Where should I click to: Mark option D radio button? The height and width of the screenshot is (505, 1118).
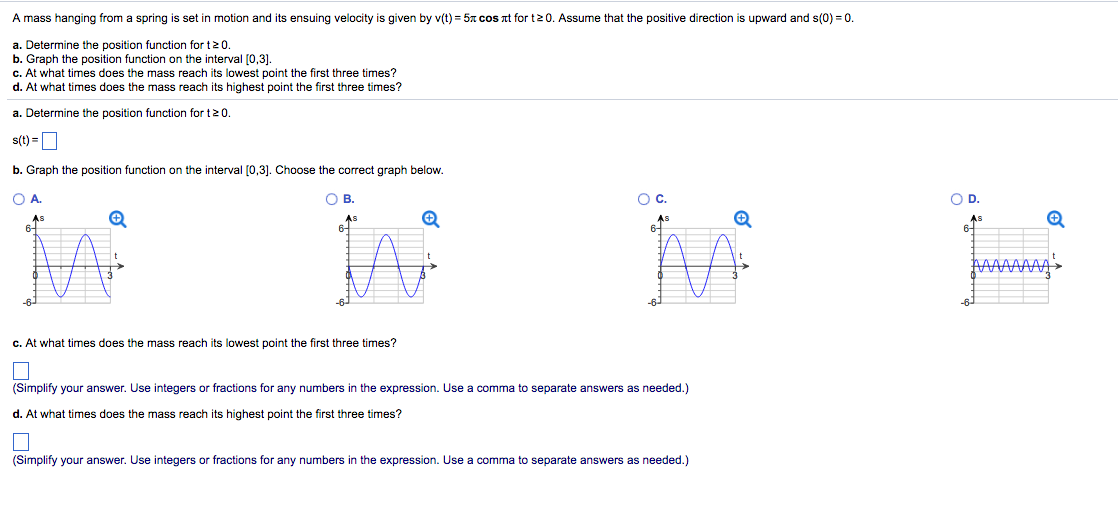click(x=957, y=198)
